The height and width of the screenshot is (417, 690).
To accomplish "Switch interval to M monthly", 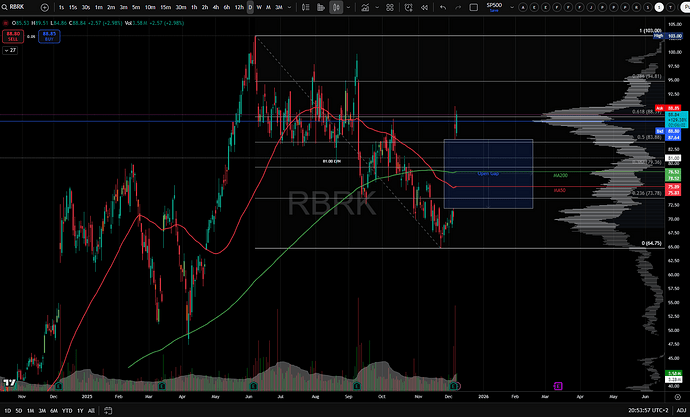I will (x=268, y=7).
